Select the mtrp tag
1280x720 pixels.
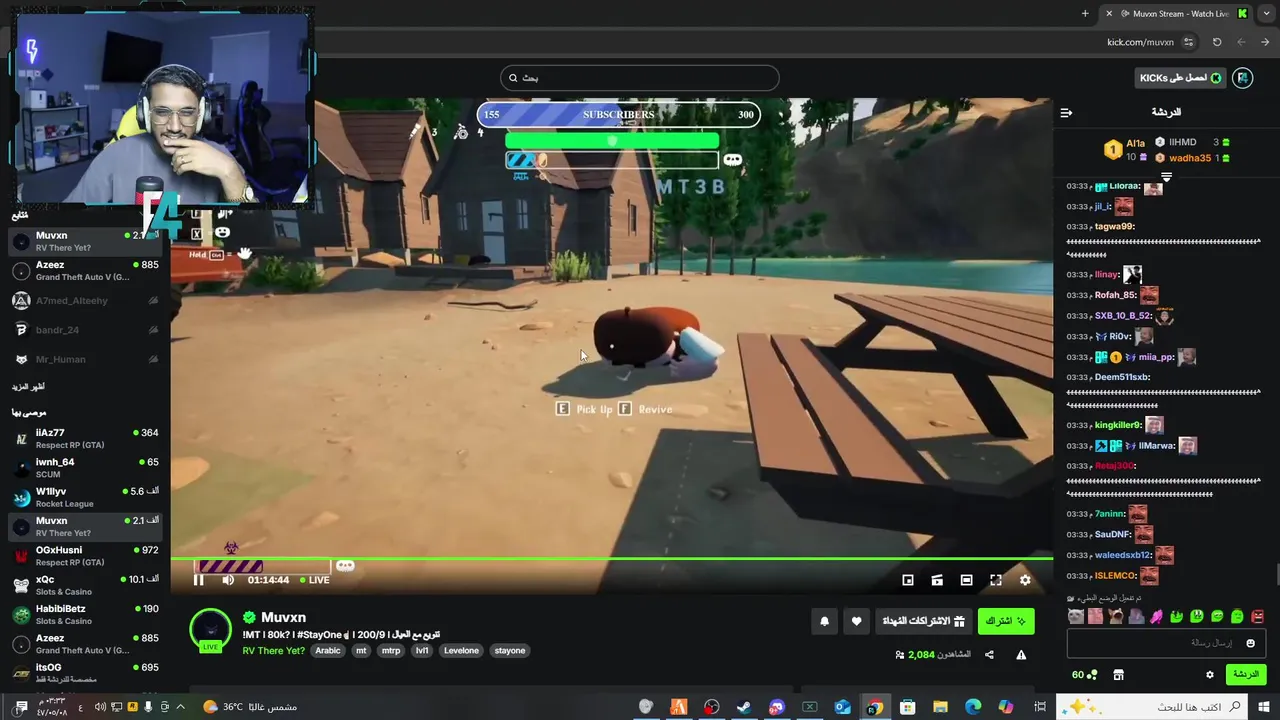(x=391, y=651)
